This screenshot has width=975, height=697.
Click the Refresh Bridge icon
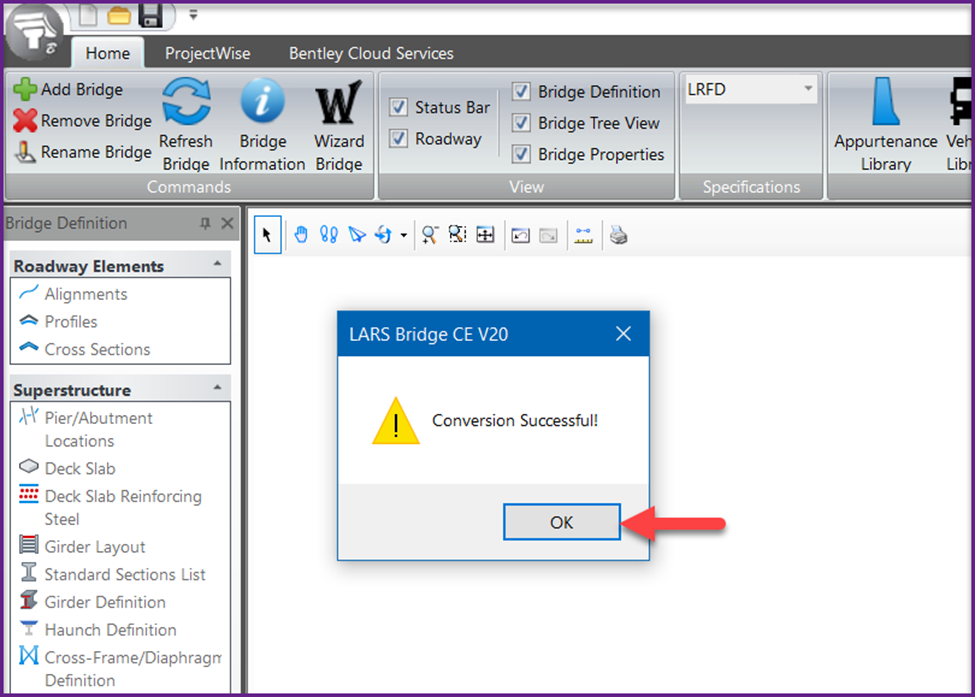[x=186, y=101]
